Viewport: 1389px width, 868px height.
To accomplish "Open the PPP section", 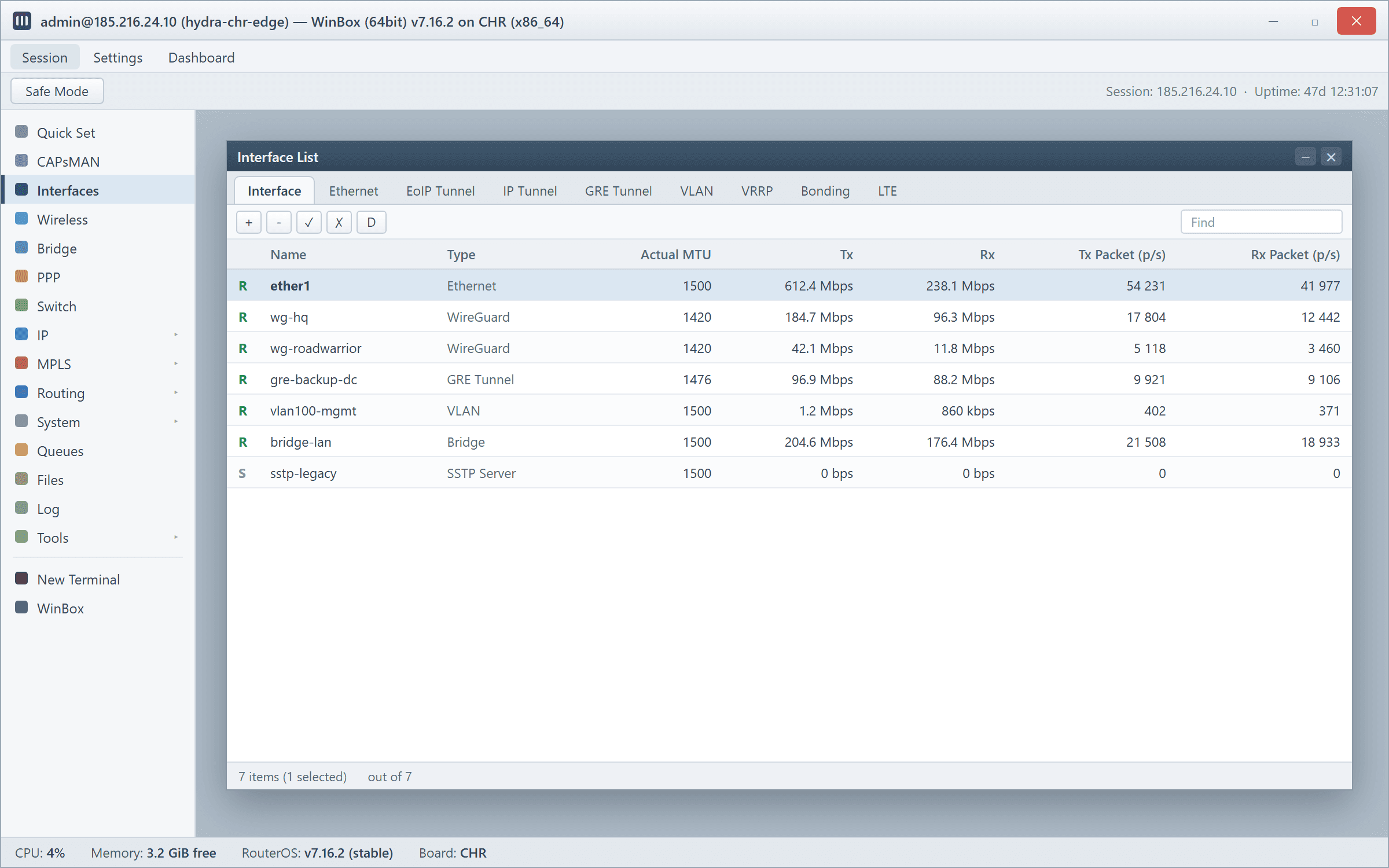I will pos(97,277).
